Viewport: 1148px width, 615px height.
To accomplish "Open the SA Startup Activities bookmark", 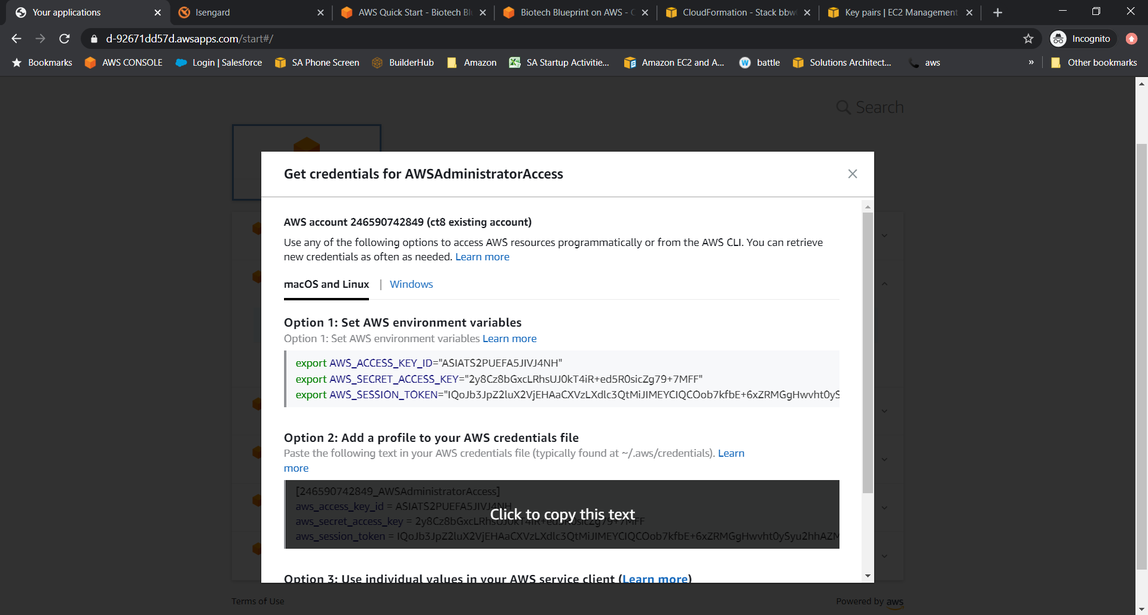I will click(x=559, y=63).
